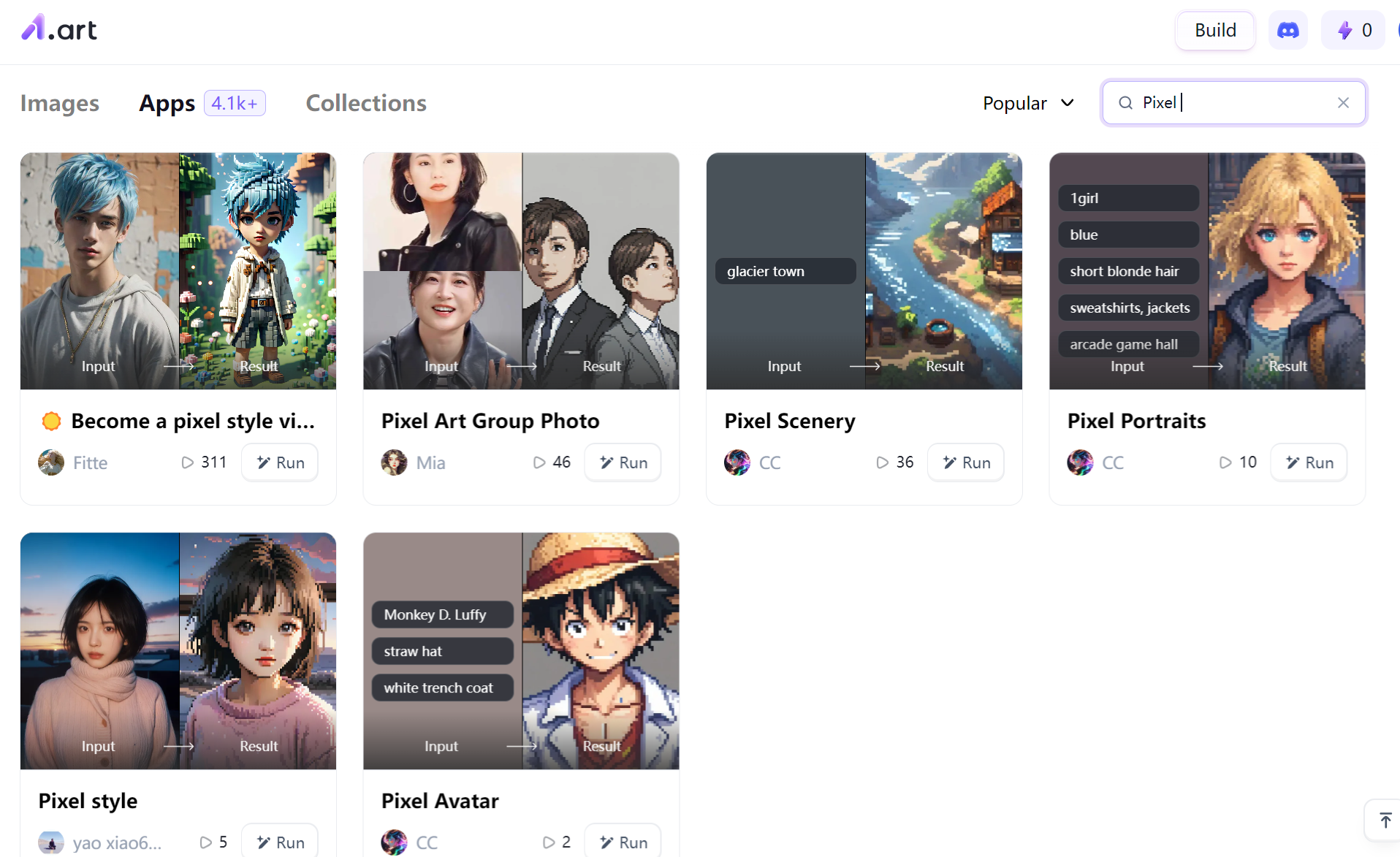Click CC avatar on Pixel Avatar card

point(394,842)
